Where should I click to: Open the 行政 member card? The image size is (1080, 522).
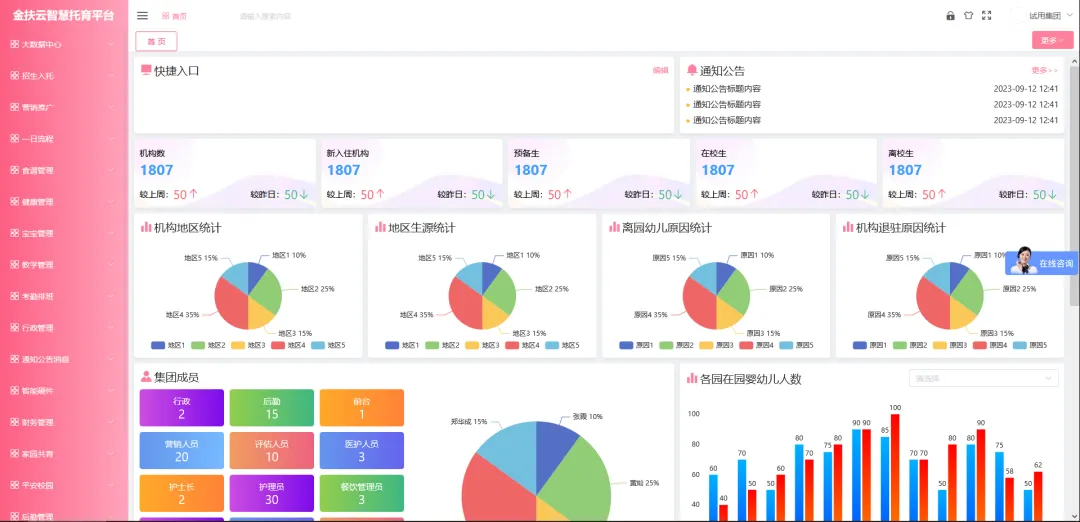coord(182,408)
